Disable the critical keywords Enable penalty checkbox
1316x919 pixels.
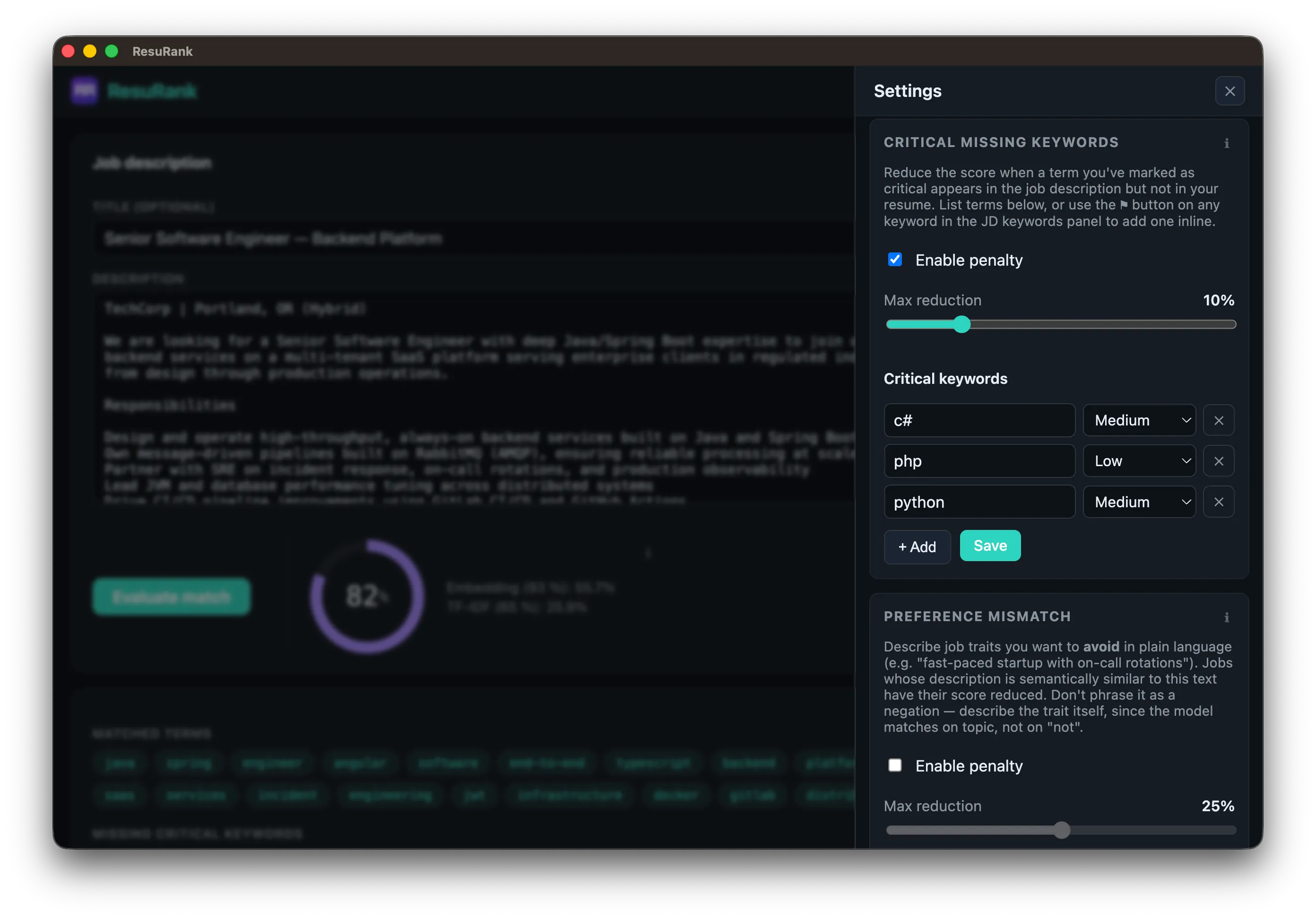click(894, 260)
